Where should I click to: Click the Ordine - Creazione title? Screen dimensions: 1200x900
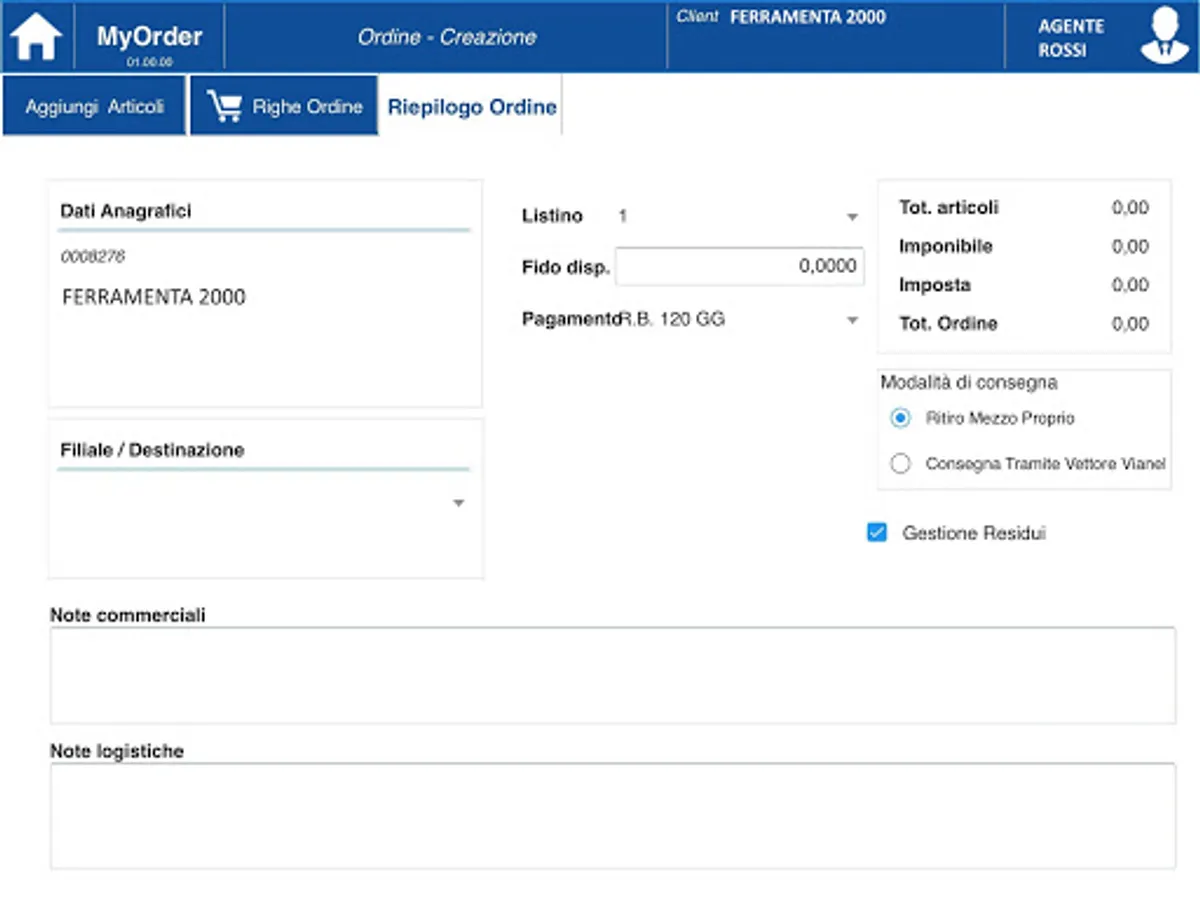pyautogui.click(x=446, y=38)
